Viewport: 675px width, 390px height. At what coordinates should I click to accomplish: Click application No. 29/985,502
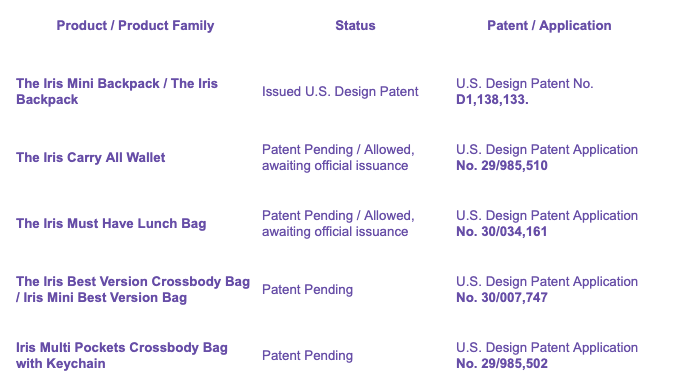coord(502,363)
